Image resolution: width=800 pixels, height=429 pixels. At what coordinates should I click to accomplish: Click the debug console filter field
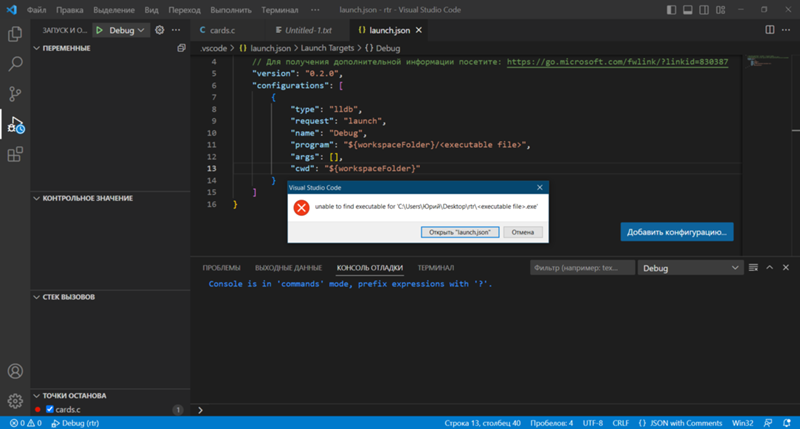click(582, 268)
